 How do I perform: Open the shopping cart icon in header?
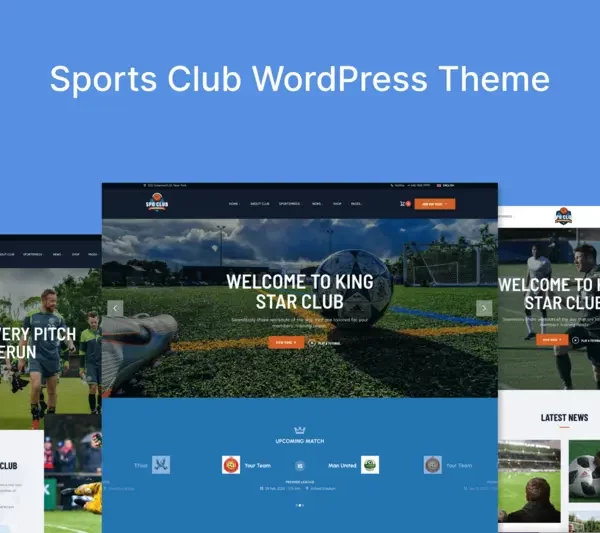coord(402,204)
